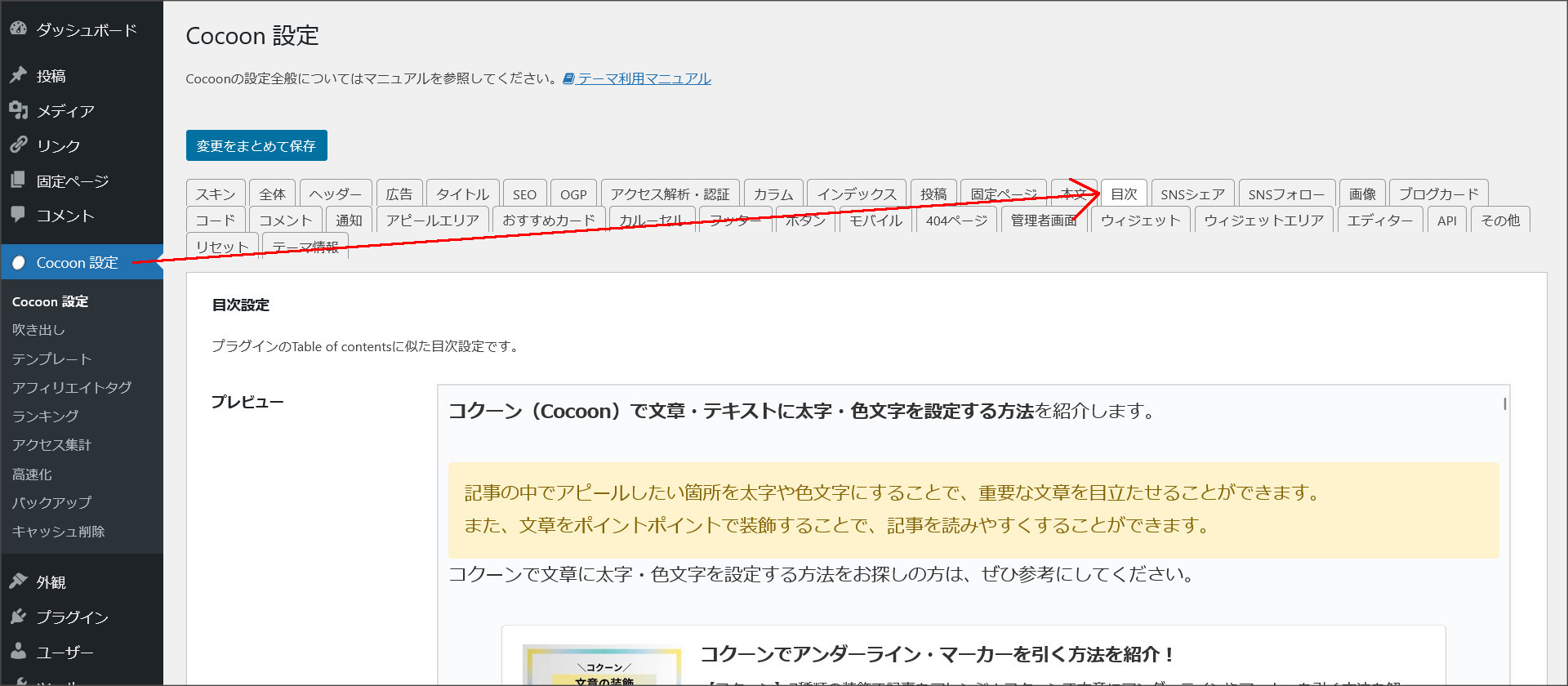Viewport: 1568px width, 686px height.
Task: Click the 変更をまとめて保存 button
Action: [256, 145]
